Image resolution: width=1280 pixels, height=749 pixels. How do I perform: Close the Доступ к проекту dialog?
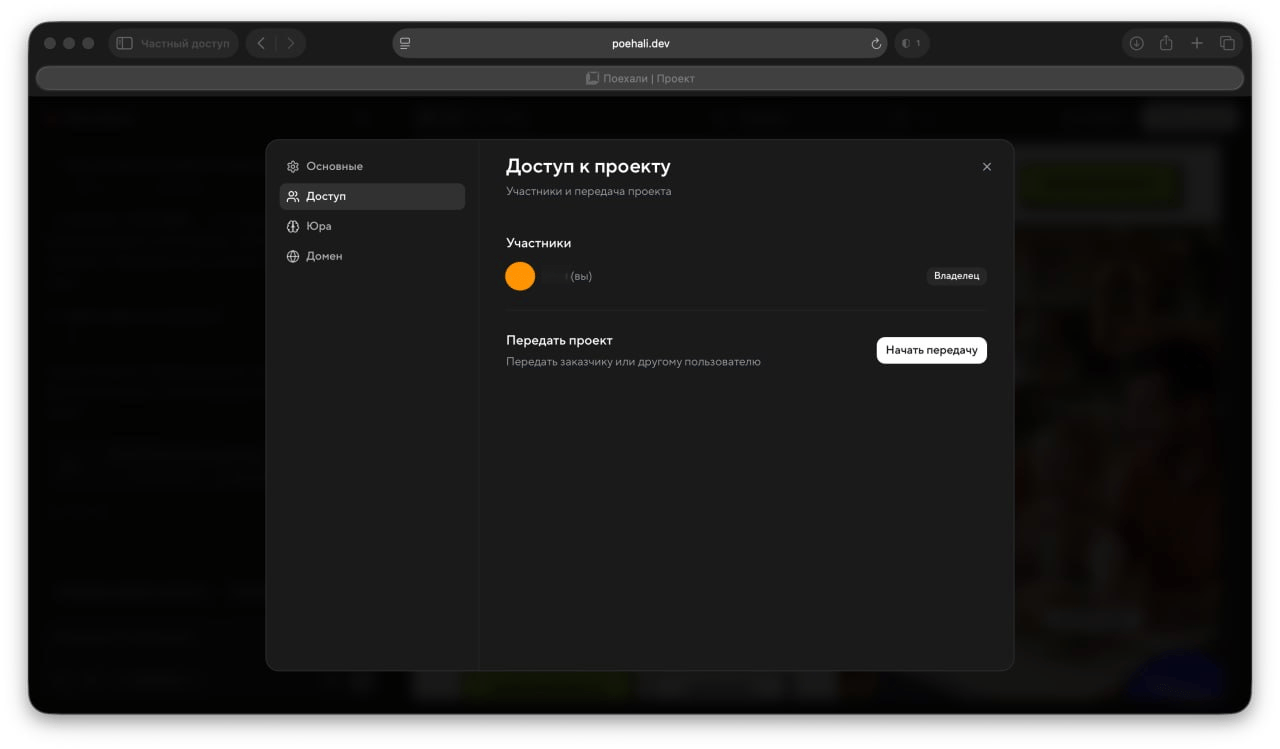(987, 167)
